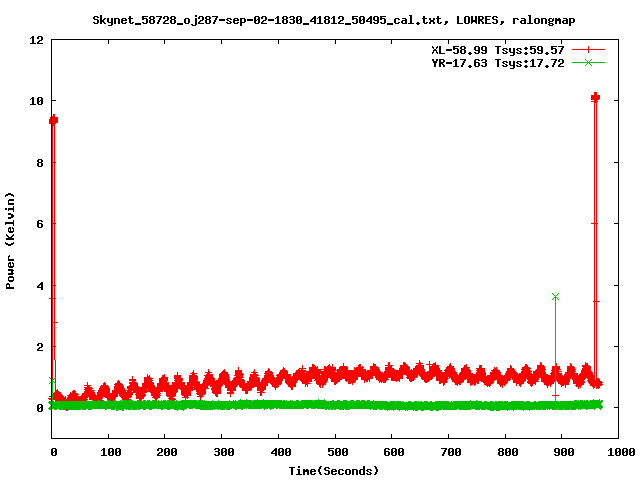
Task: Click the y-axis tick label 10
Action: (x=36, y=101)
